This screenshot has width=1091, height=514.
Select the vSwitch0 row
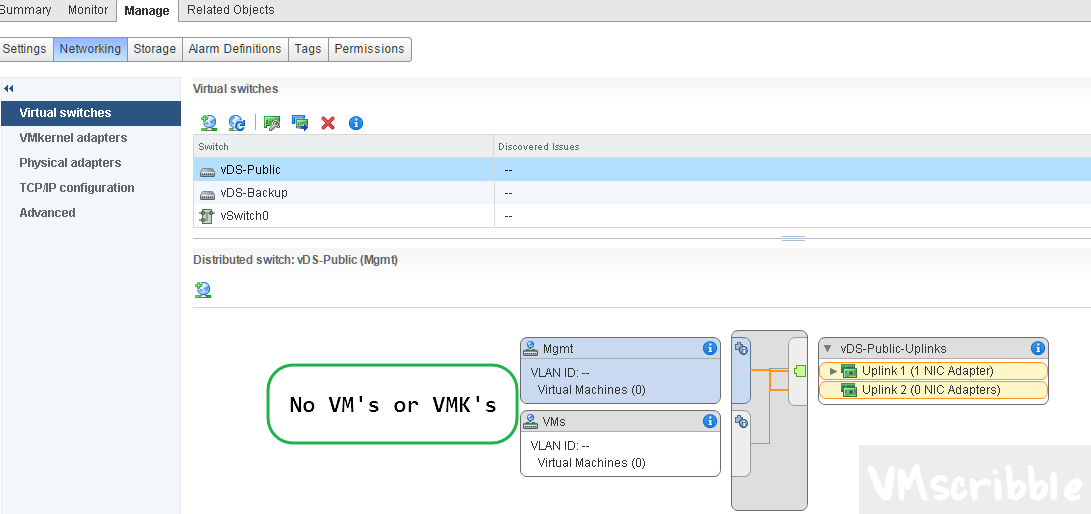pos(246,216)
